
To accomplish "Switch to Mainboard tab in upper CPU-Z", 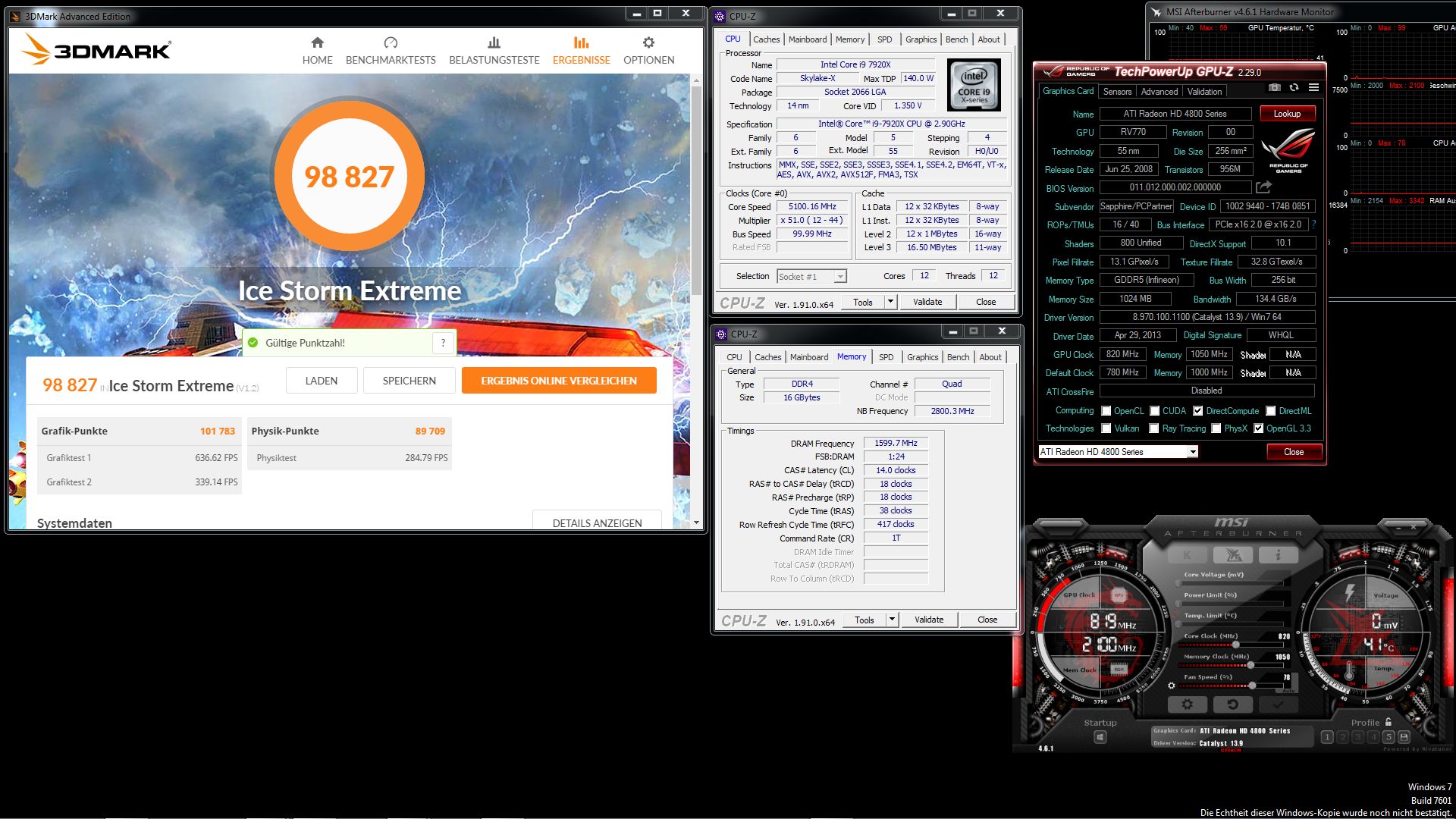I will coord(808,39).
